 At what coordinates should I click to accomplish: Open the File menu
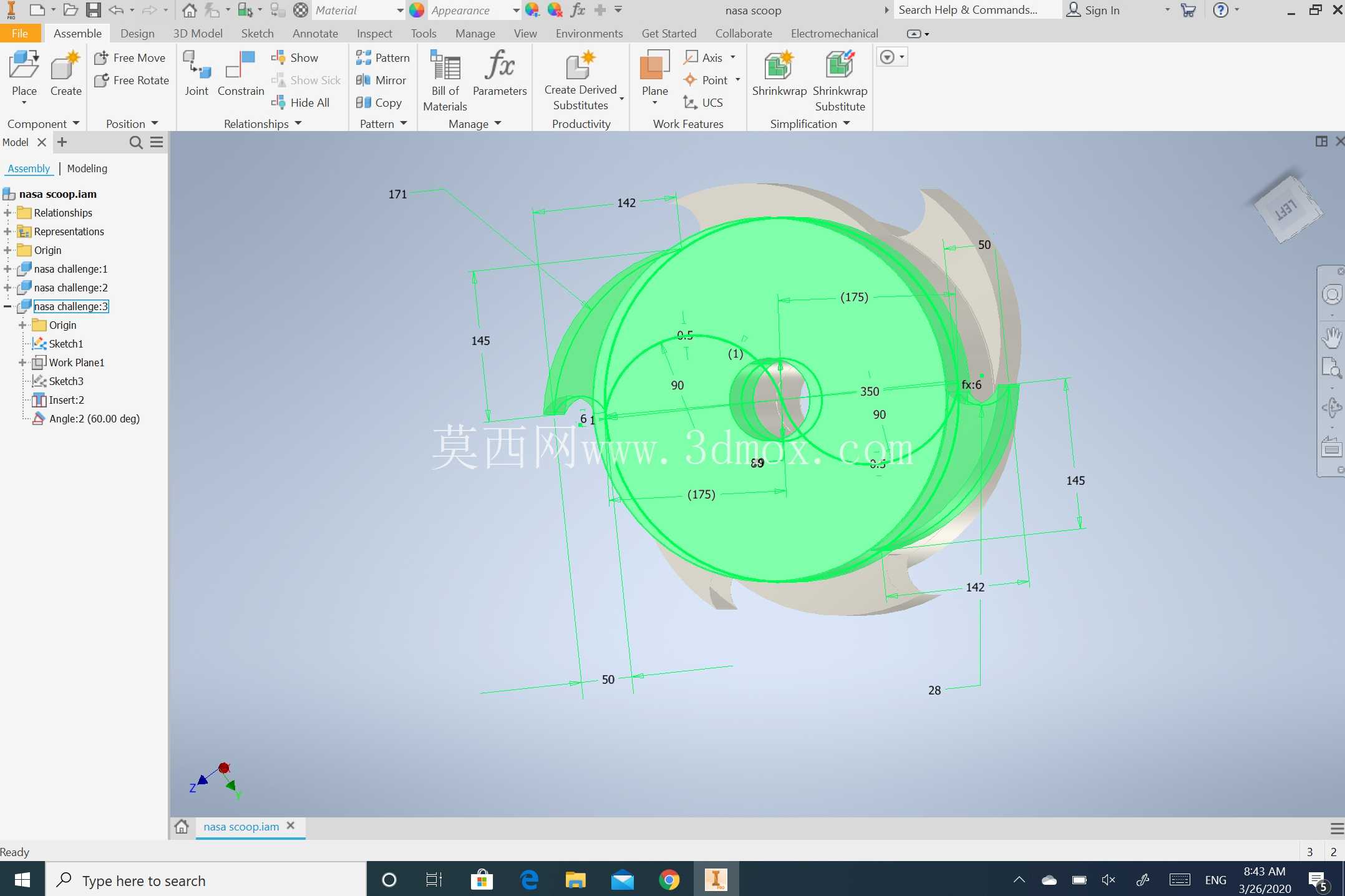(x=20, y=33)
